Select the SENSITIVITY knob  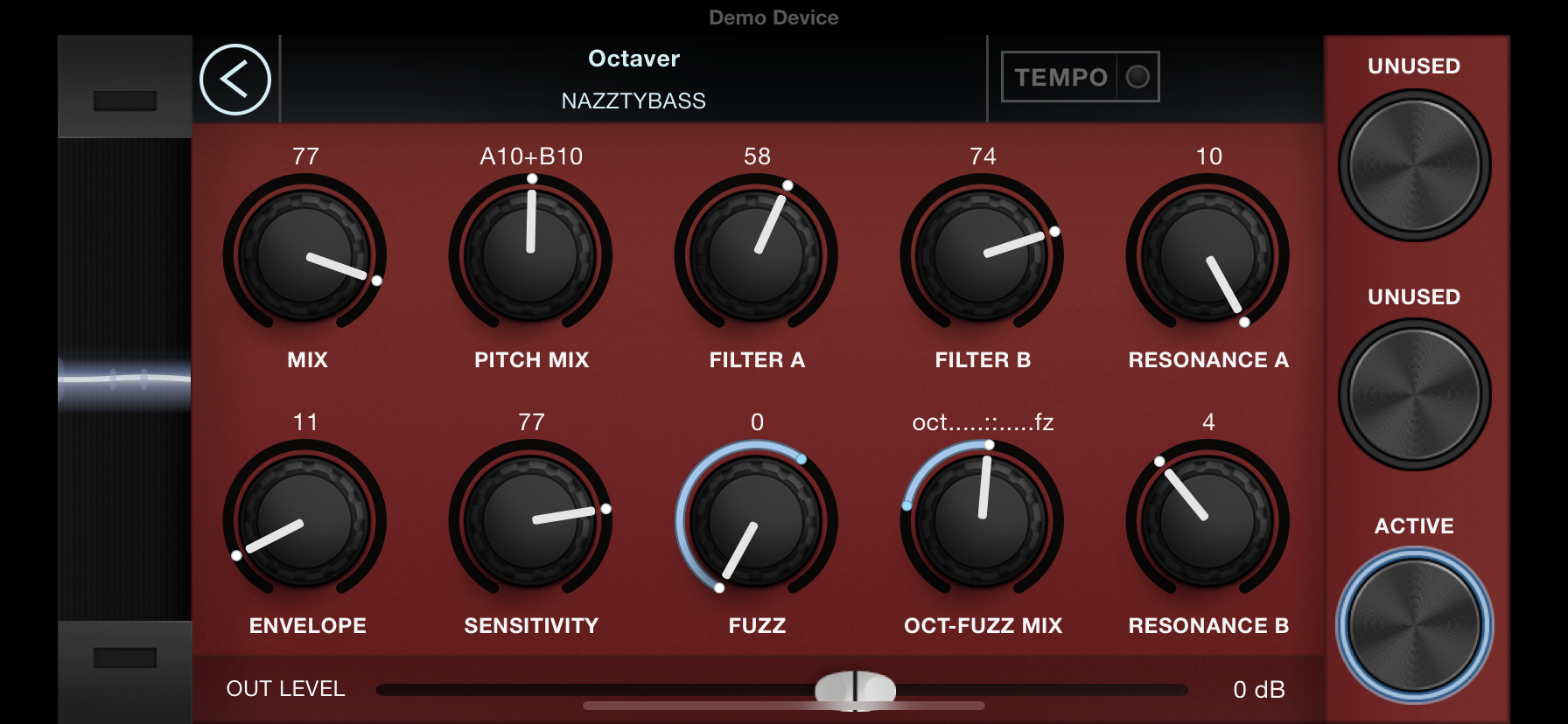[530, 521]
